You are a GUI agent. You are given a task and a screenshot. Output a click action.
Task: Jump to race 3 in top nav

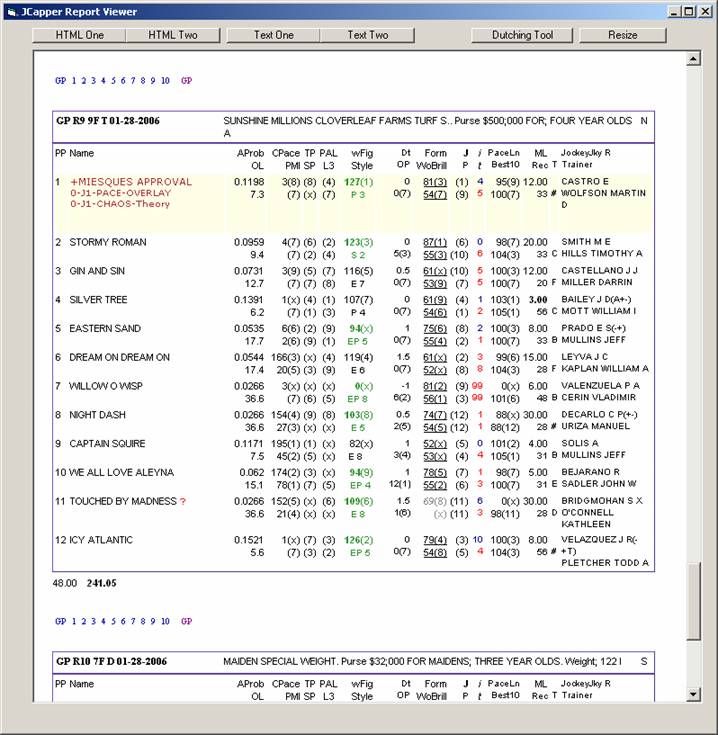(93, 81)
